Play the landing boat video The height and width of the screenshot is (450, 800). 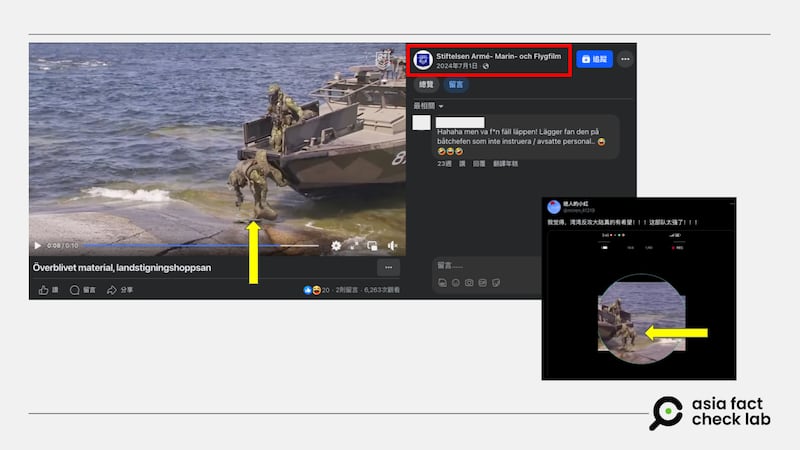click(x=38, y=245)
